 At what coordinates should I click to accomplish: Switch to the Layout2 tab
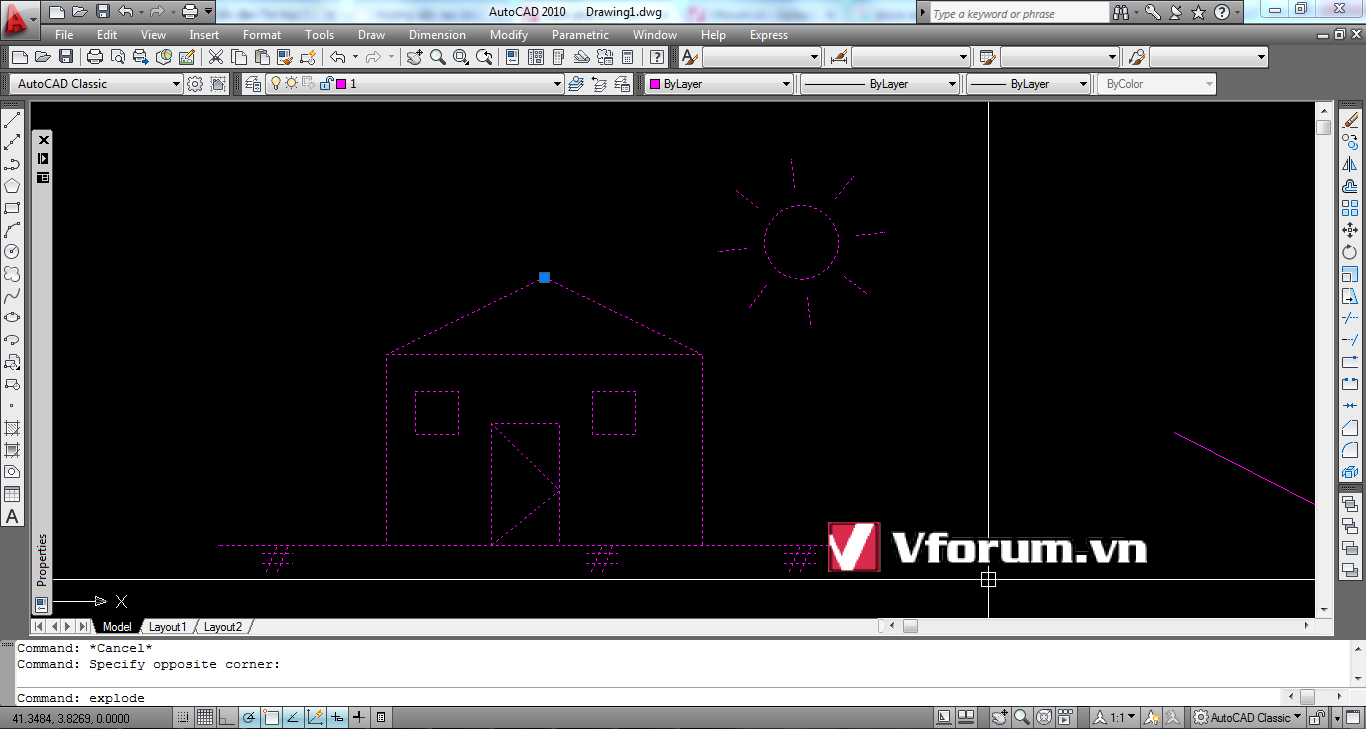[x=222, y=627]
